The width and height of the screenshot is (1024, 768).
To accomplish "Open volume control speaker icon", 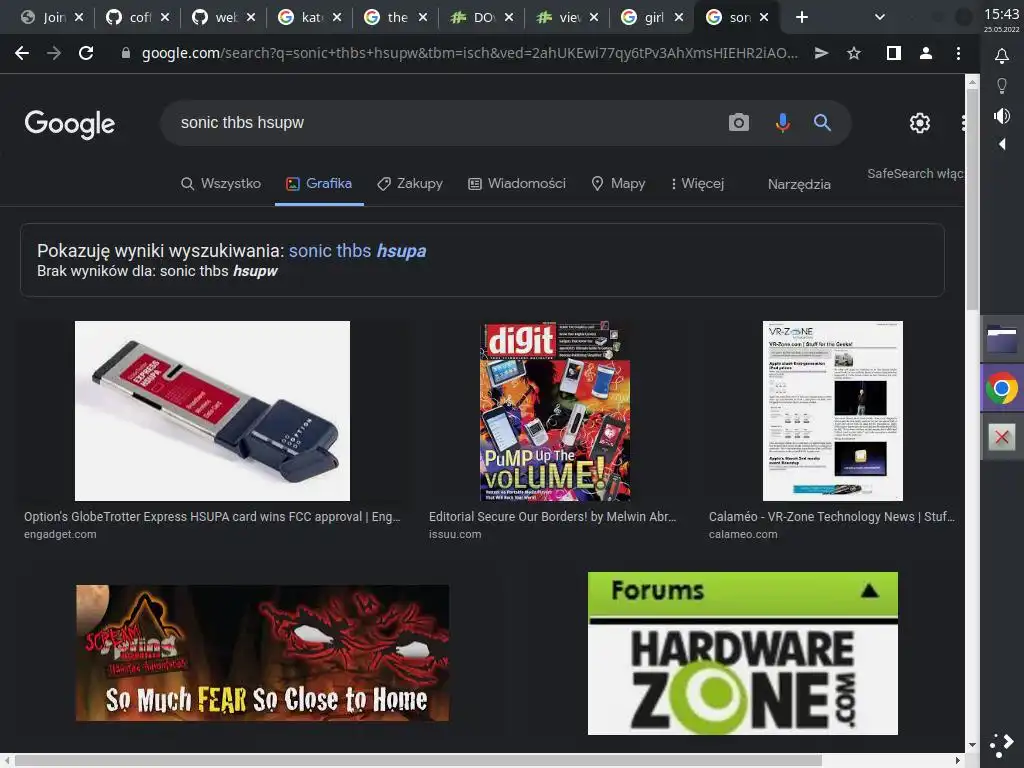I will (1002, 116).
